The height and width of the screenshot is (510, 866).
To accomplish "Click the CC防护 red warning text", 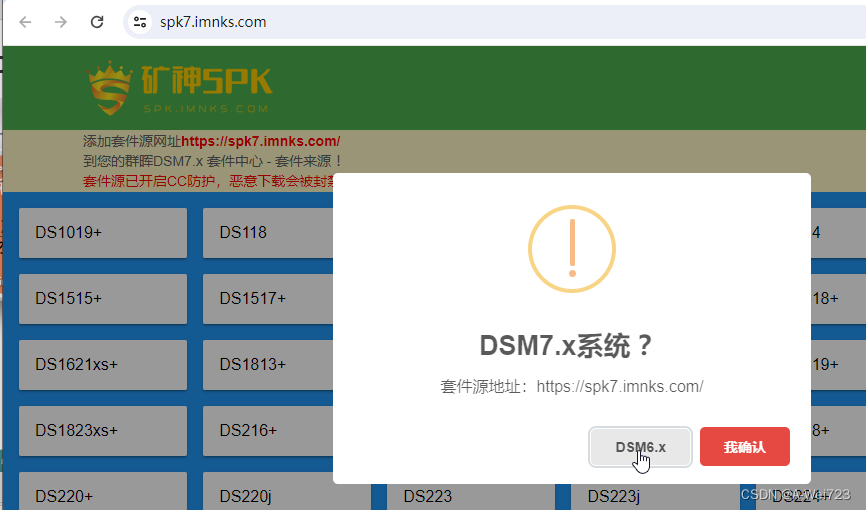I will click(208, 181).
